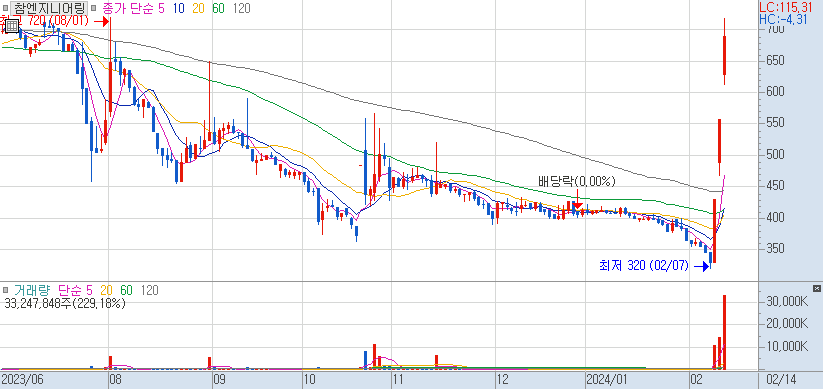Click the 참엔지니어링 stock name button

pos(49,8)
